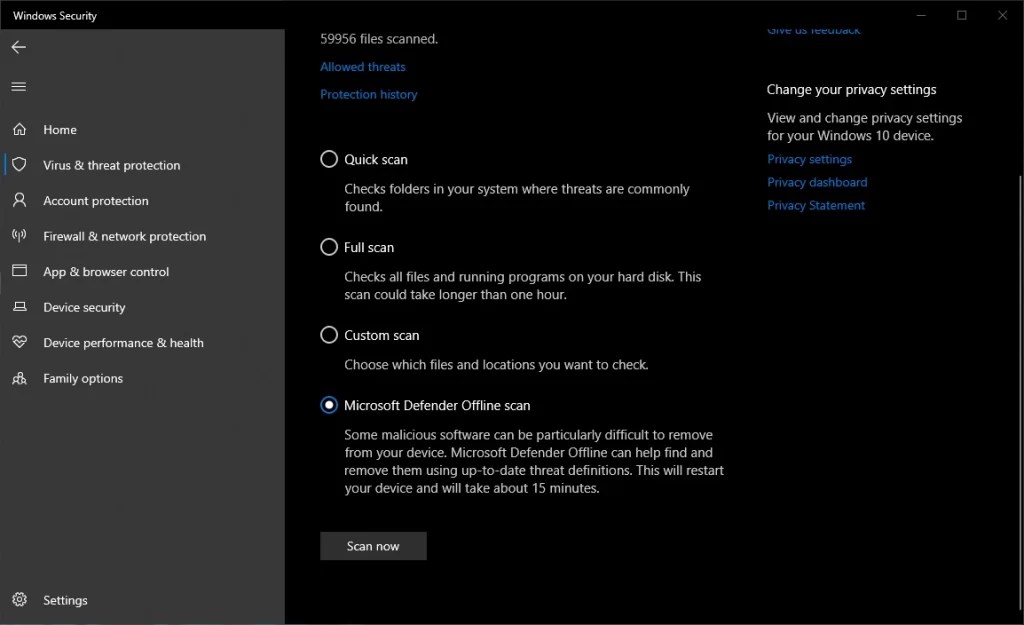Select Microsoft Defender Offline scan
The image size is (1024, 625).
click(329, 404)
